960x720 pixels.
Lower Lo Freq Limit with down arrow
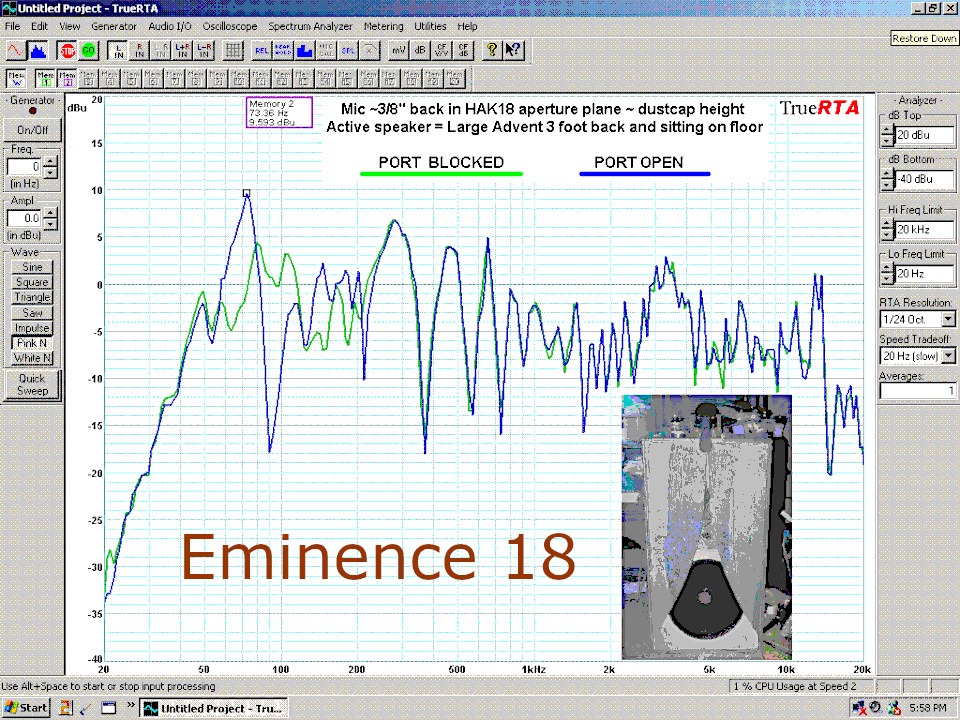(888, 279)
